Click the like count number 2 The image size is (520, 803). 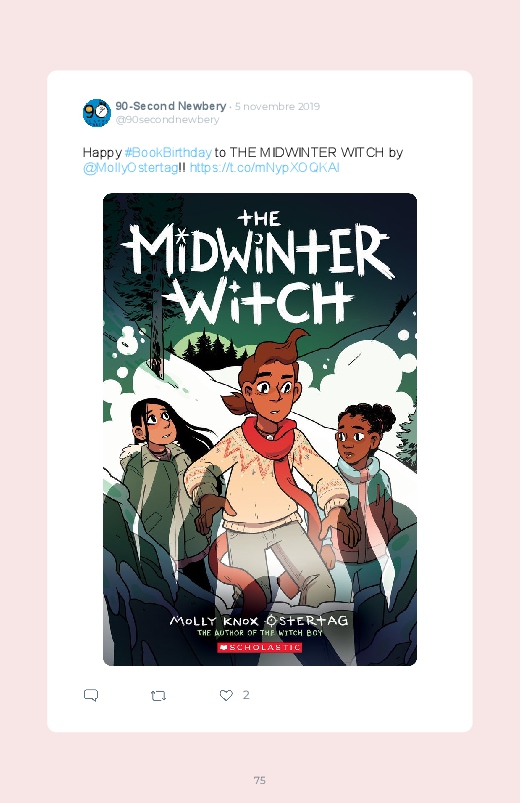246,694
